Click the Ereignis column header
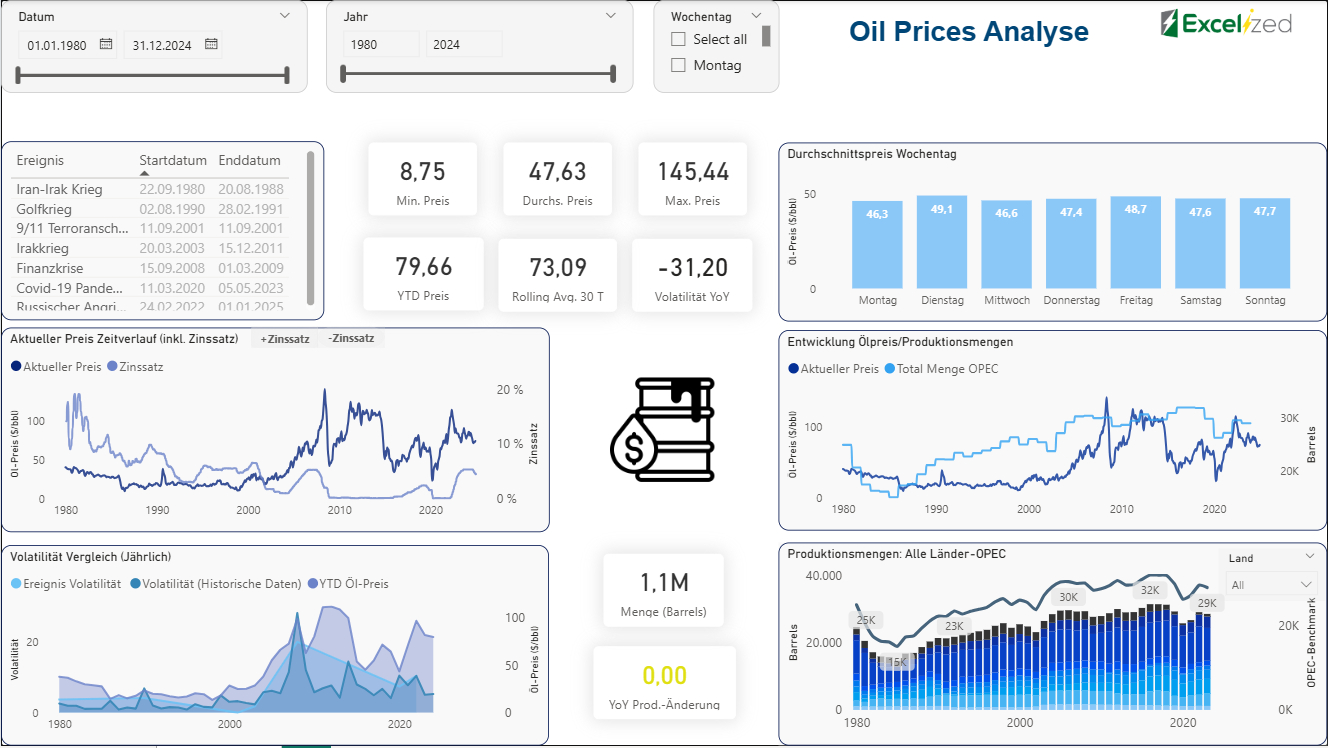This screenshot has height=748, width=1328. pyautogui.click(x=40, y=160)
